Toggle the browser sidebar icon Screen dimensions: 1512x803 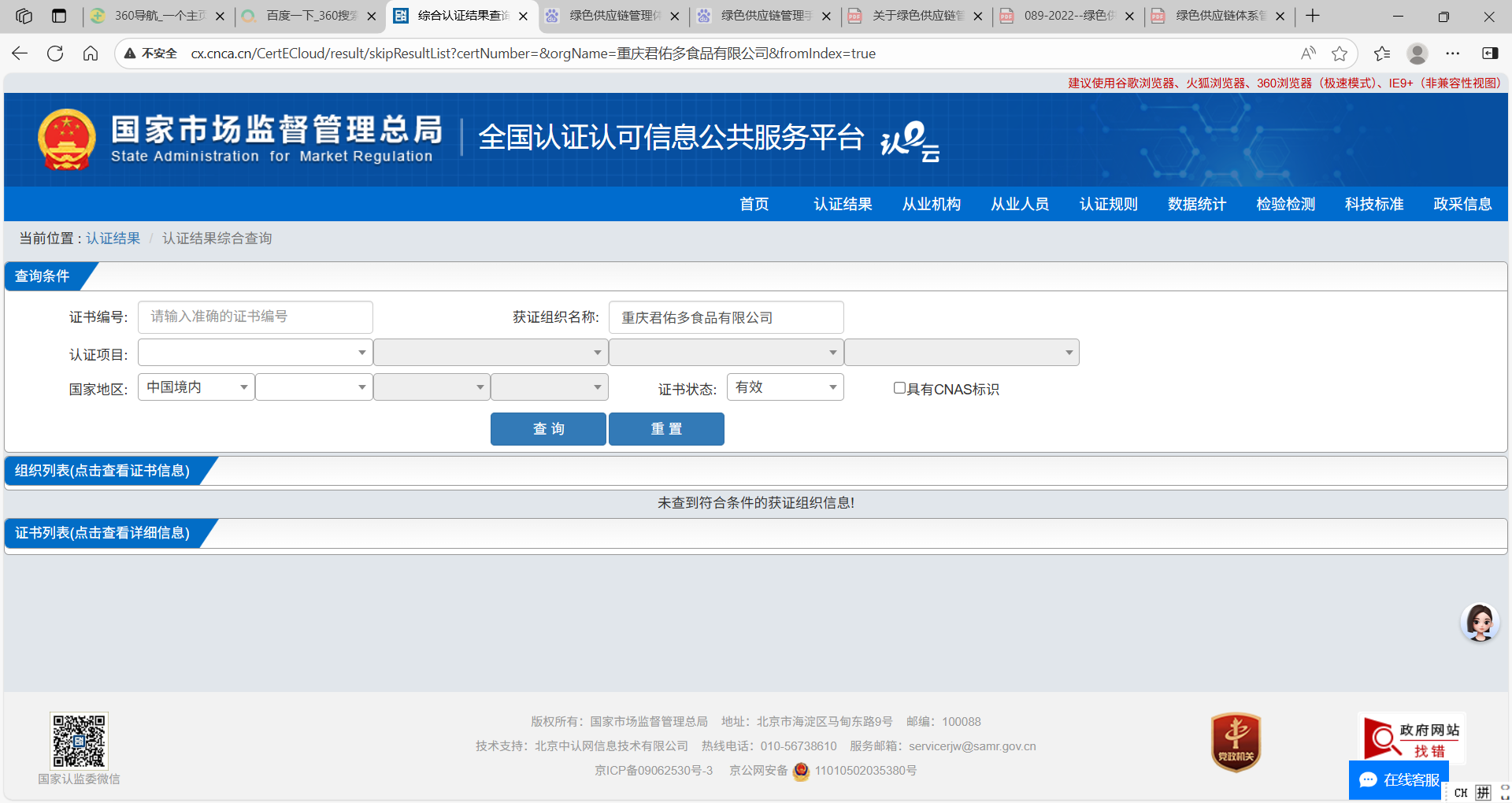click(1490, 54)
